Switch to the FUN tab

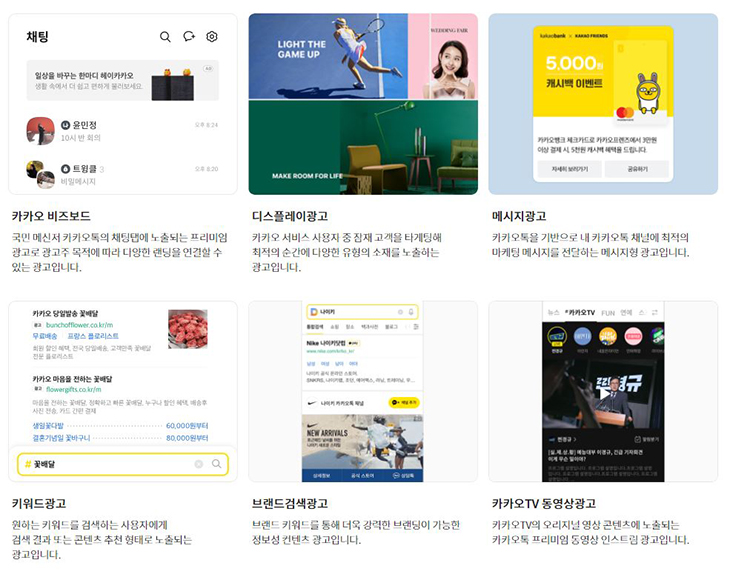tap(608, 313)
